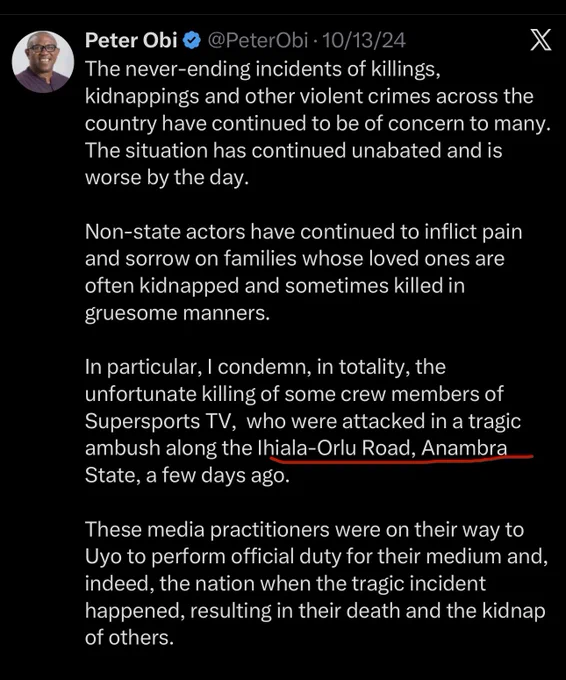
Task: Click the X logo icon
Action: [x=541, y=40]
